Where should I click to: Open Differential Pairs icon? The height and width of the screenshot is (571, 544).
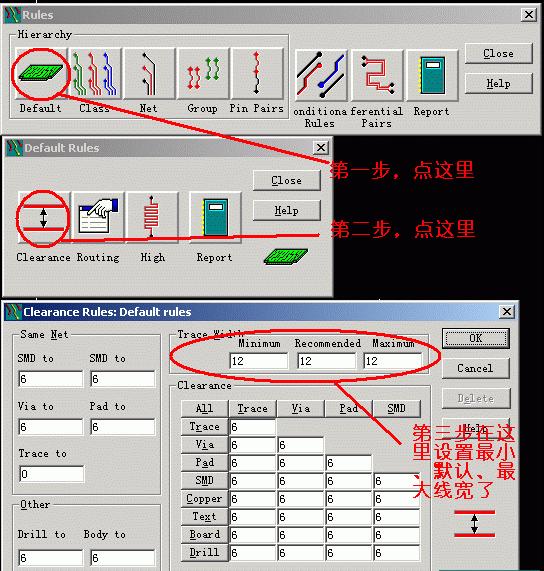(377, 76)
